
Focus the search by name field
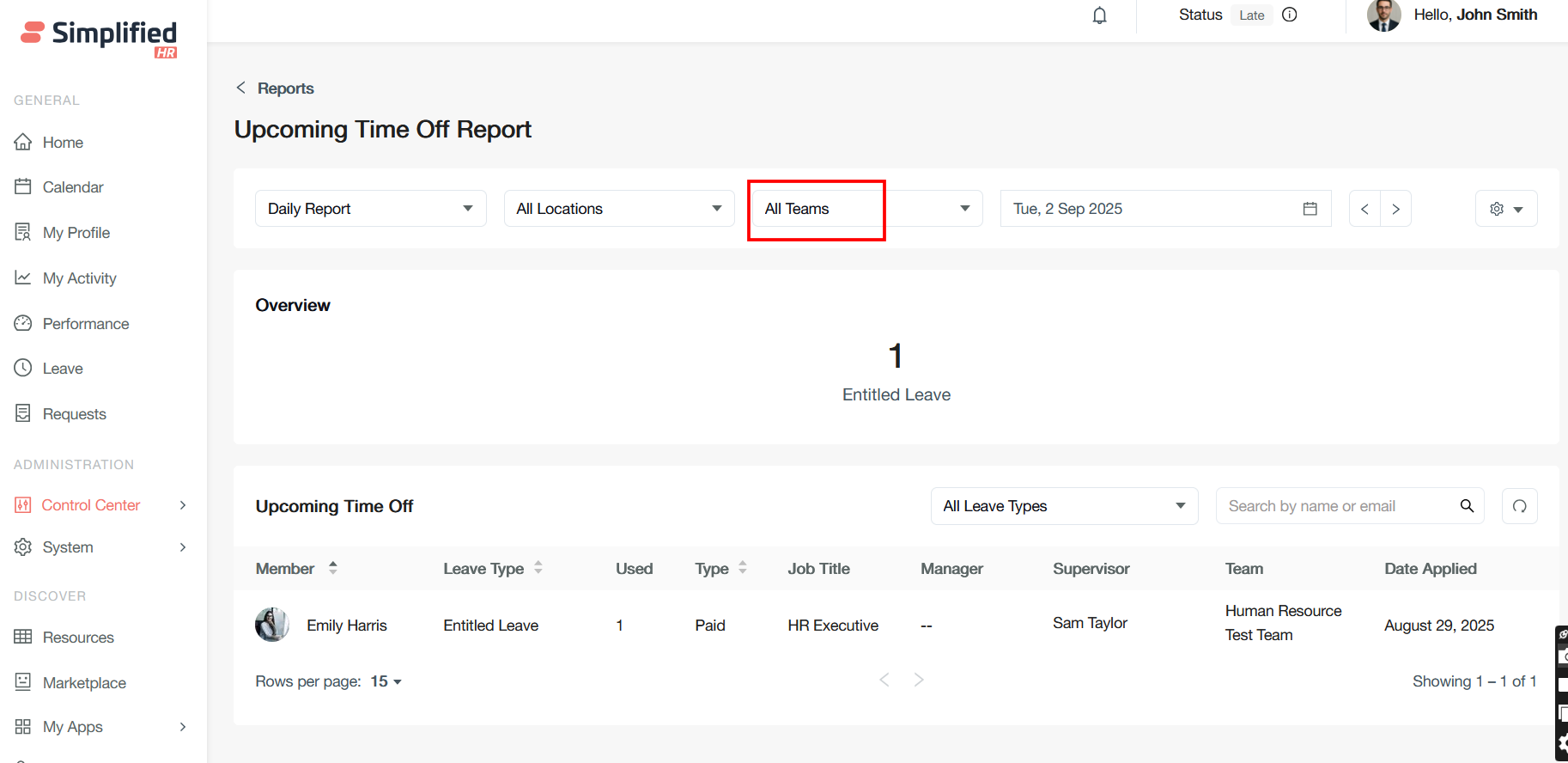1335,506
